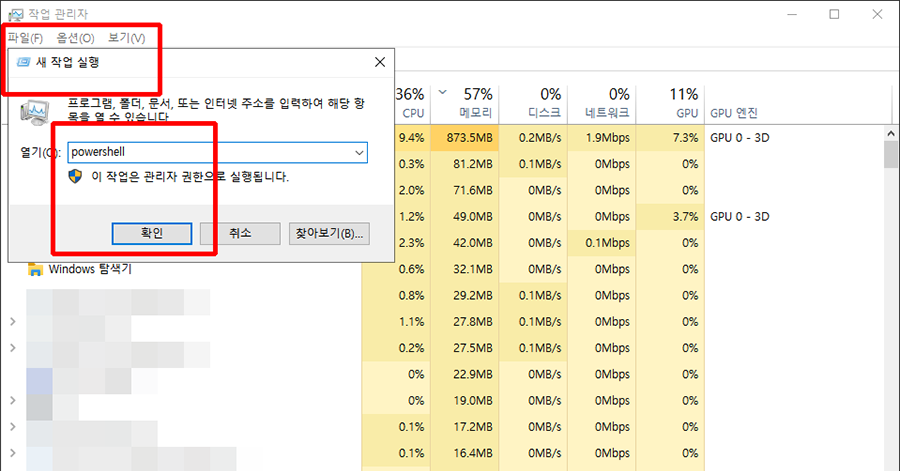This screenshot has height=471, width=900.
Task: Click the 찾아보기(B)... browse button
Action: pyautogui.click(x=329, y=233)
